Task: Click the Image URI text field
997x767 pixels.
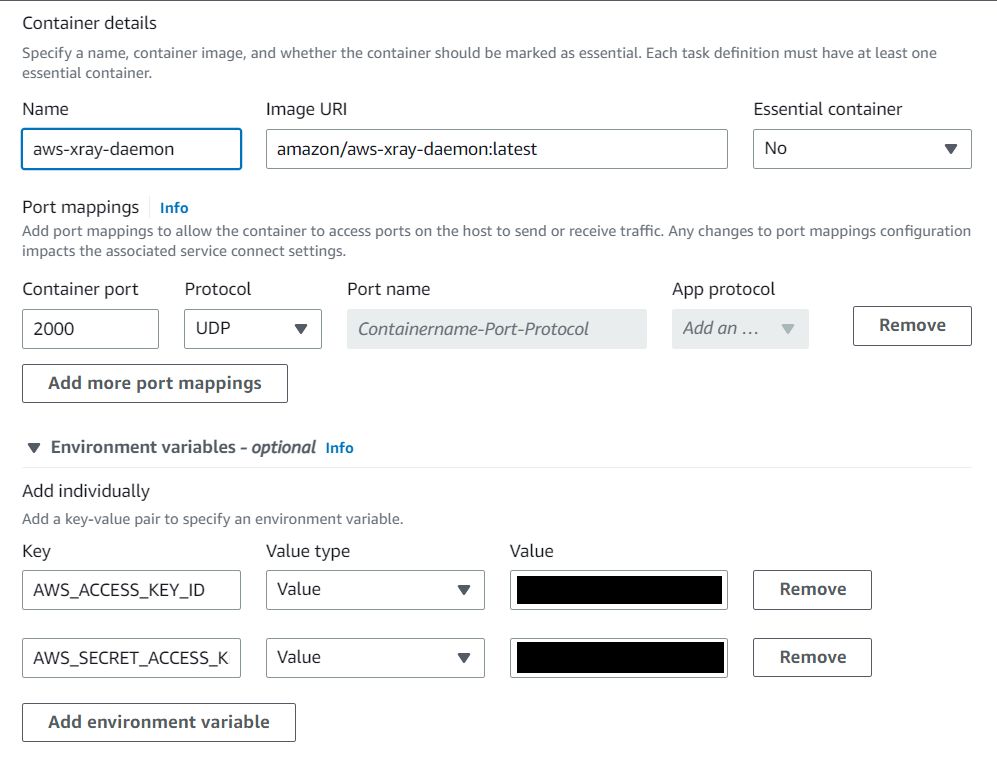Action: coord(496,149)
